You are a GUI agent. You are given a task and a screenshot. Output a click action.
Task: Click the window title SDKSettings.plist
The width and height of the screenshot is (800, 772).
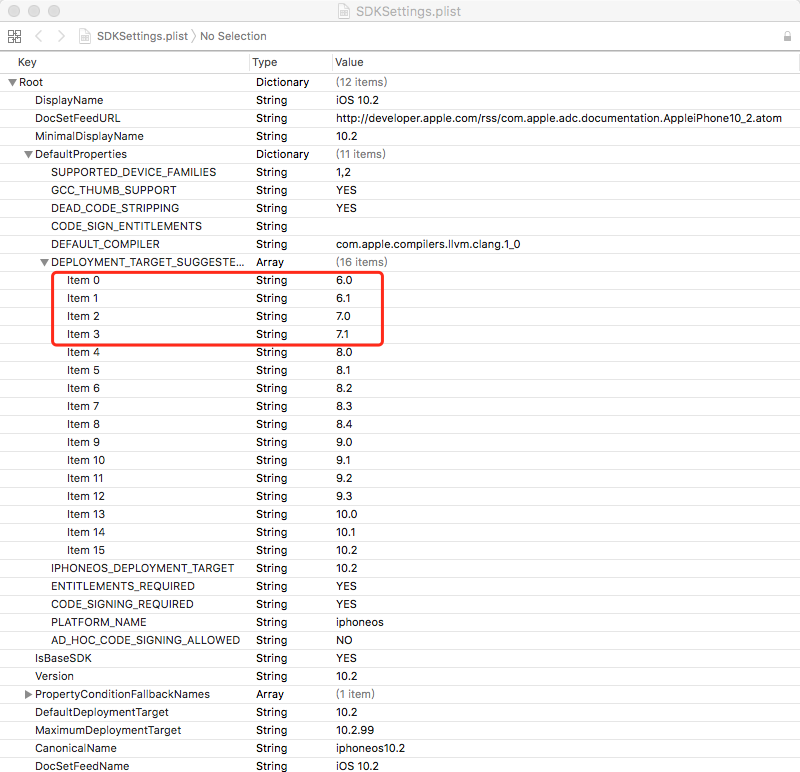408,11
